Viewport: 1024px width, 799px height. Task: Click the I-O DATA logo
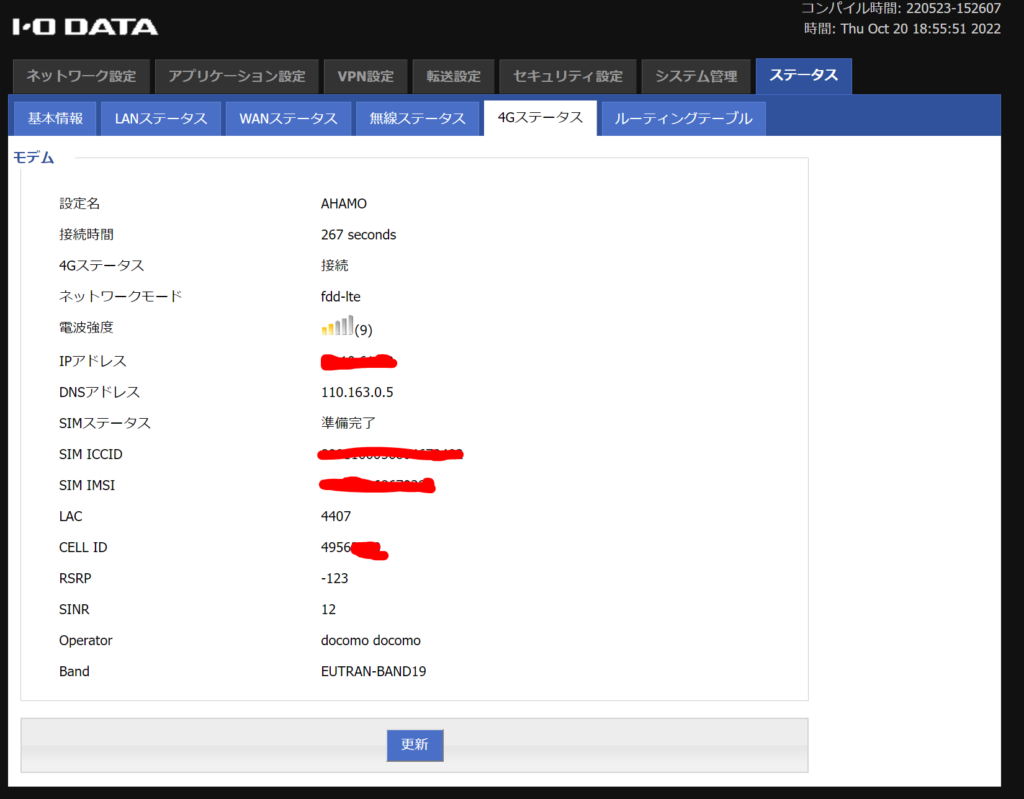click(85, 26)
